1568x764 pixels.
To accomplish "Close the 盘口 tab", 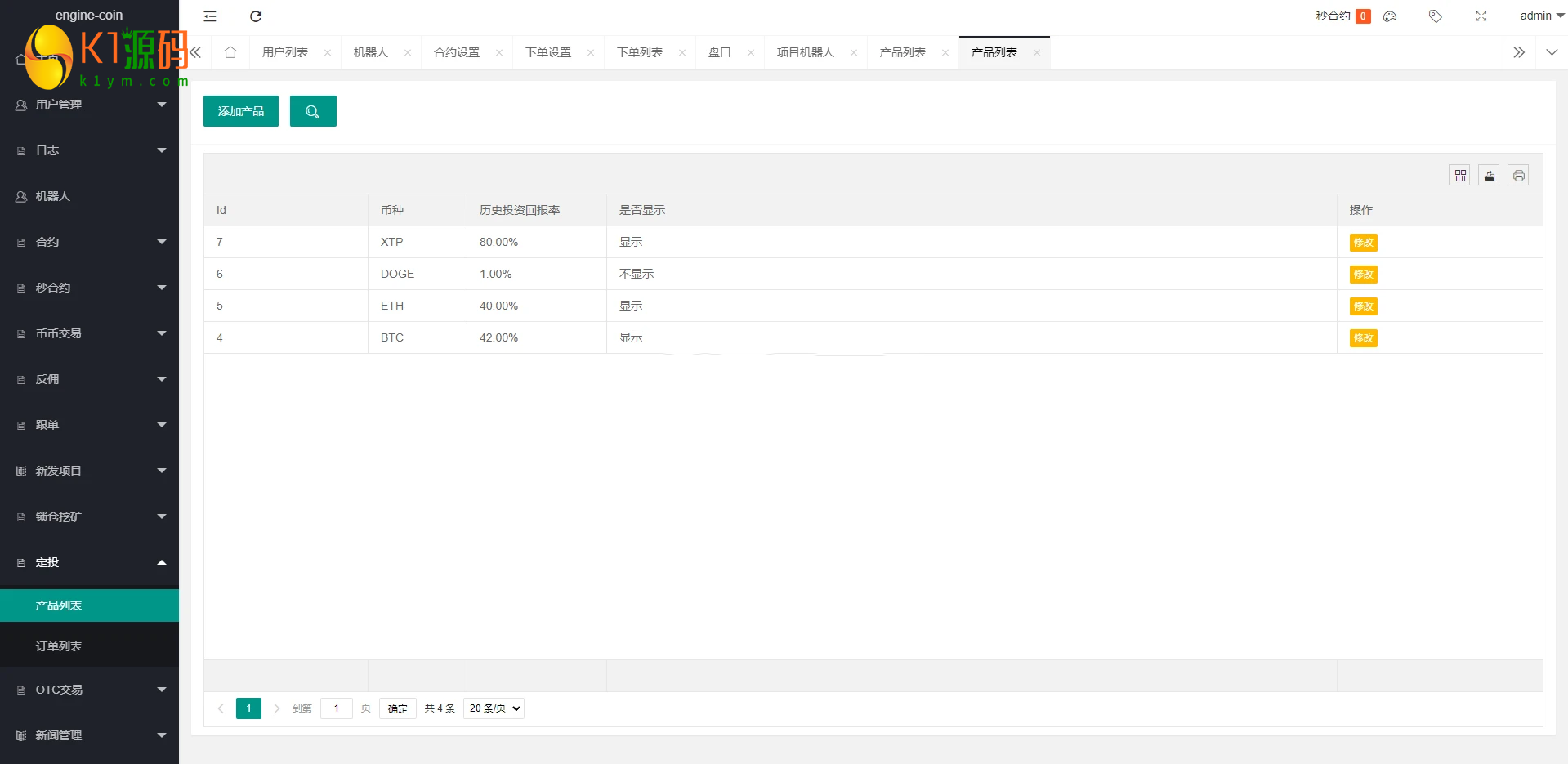I will tap(750, 53).
